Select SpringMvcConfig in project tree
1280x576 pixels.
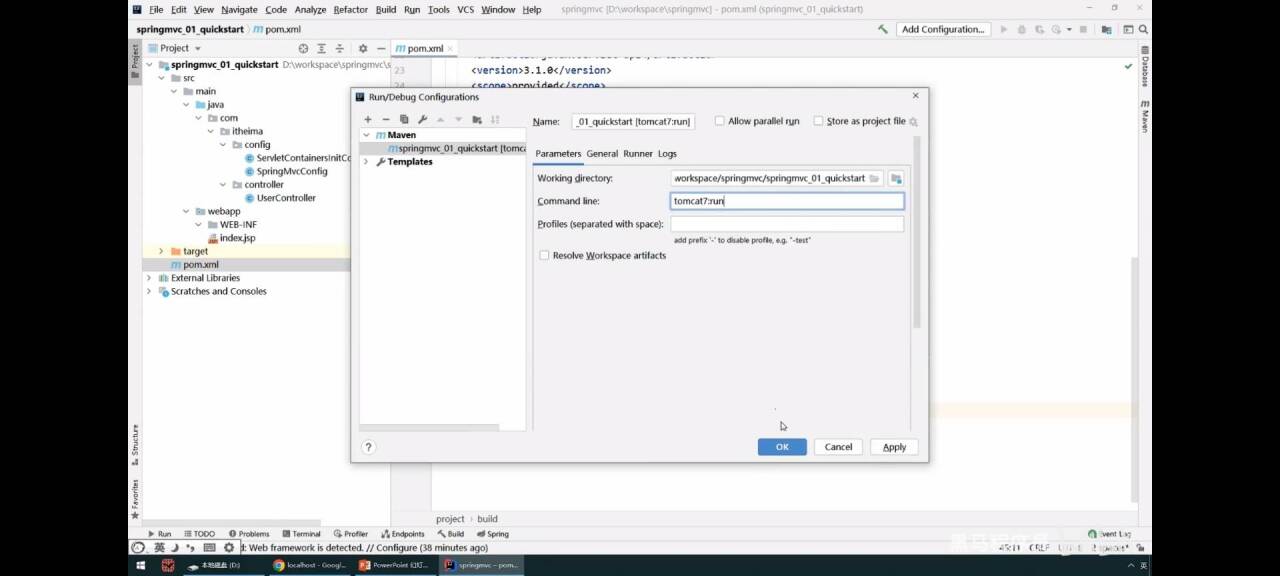tap(285, 171)
